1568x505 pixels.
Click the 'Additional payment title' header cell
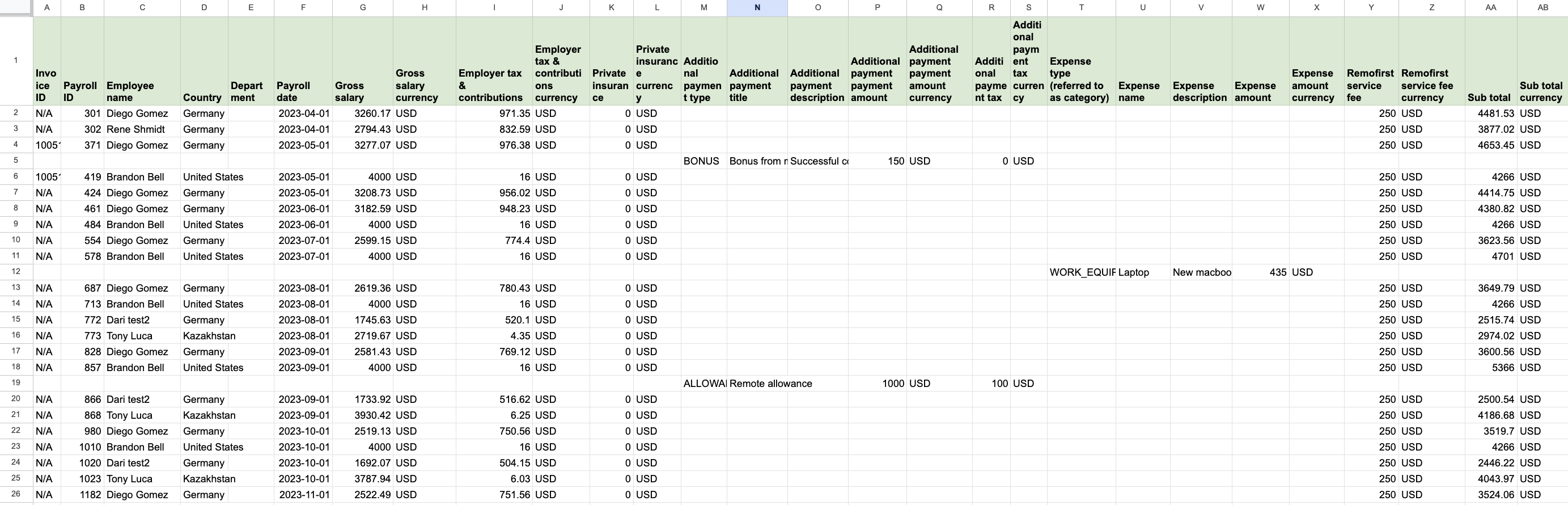757,61
